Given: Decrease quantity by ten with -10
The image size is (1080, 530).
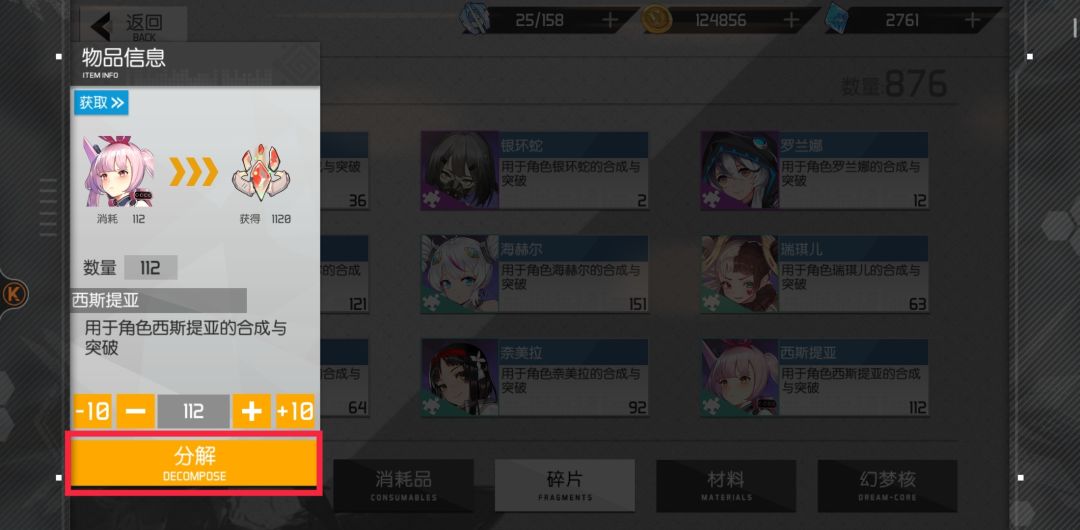Looking at the screenshot, I should pyautogui.click(x=92, y=411).
